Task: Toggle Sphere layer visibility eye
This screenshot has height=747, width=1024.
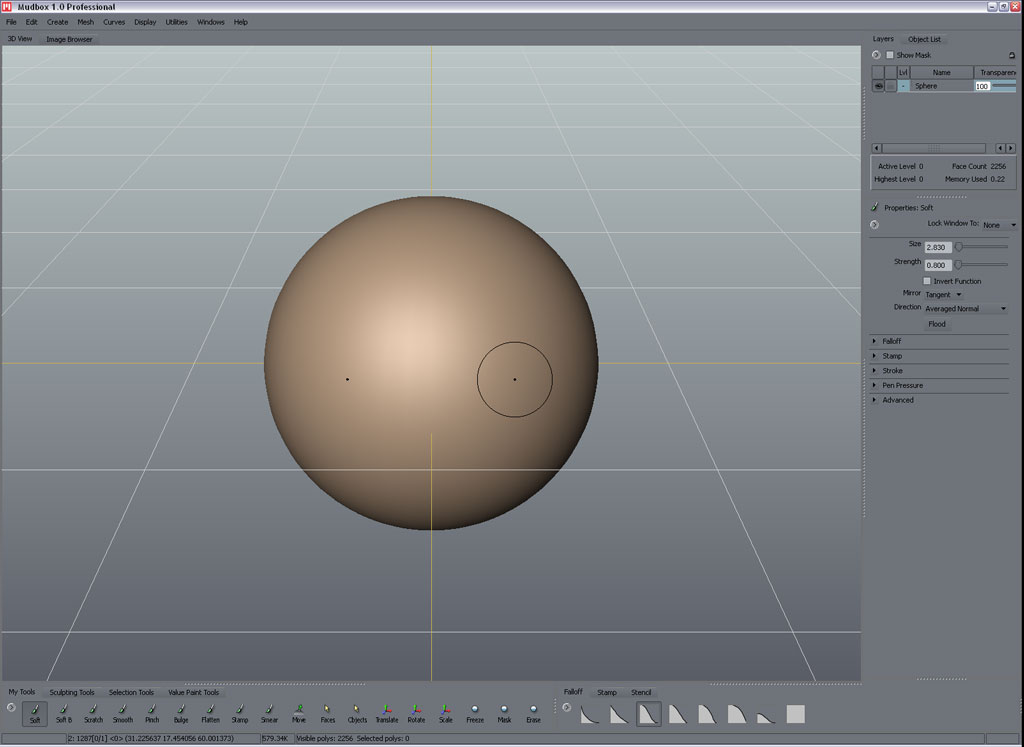Action: click(878, 86)
